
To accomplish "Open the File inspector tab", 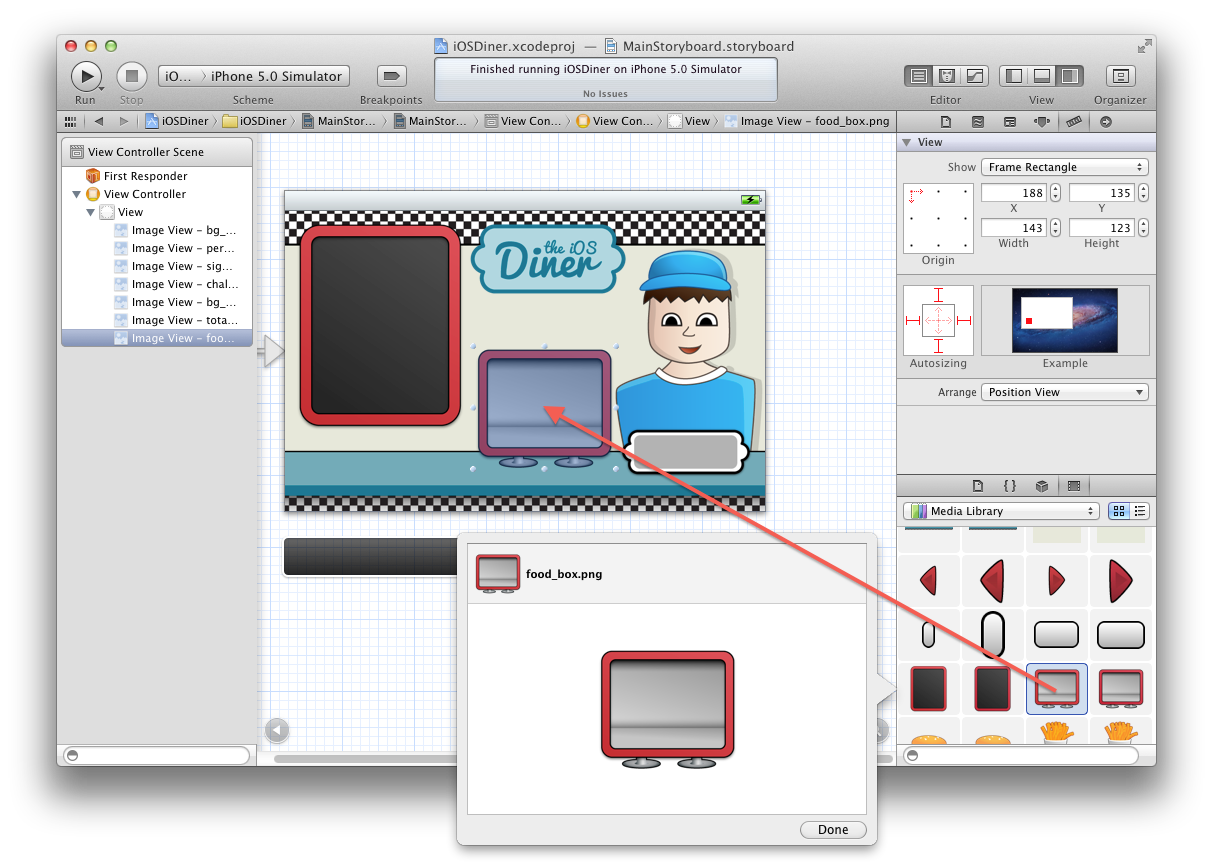I will click(x=945, y=122).
